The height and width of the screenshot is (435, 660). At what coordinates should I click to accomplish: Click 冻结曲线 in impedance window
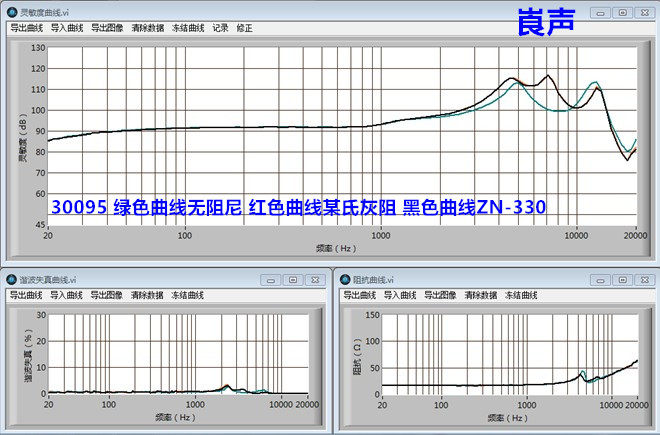point(520,296)
